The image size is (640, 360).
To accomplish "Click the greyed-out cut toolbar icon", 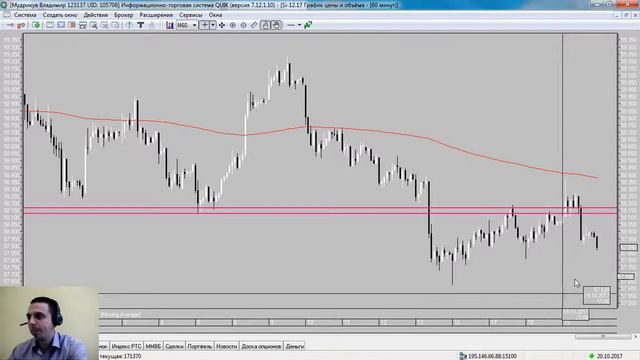I will tap(104, 25).
